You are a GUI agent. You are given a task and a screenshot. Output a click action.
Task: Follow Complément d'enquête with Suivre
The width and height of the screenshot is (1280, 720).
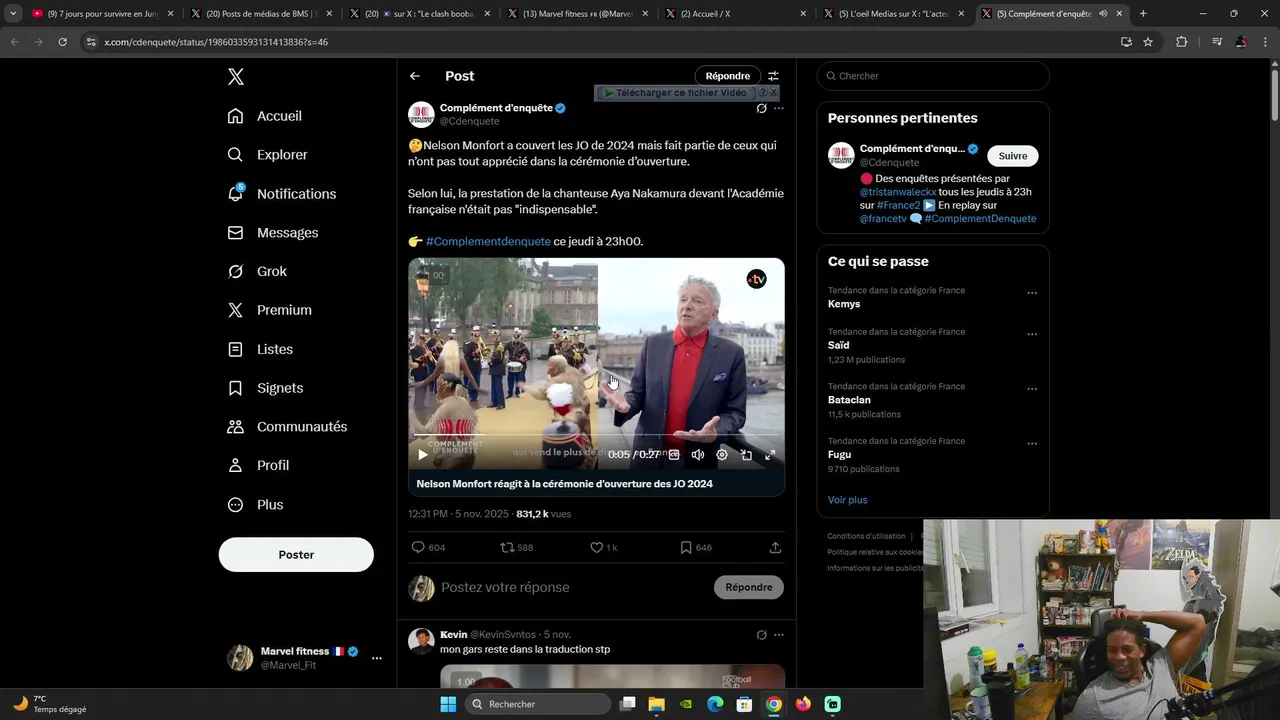(1013, 156)
